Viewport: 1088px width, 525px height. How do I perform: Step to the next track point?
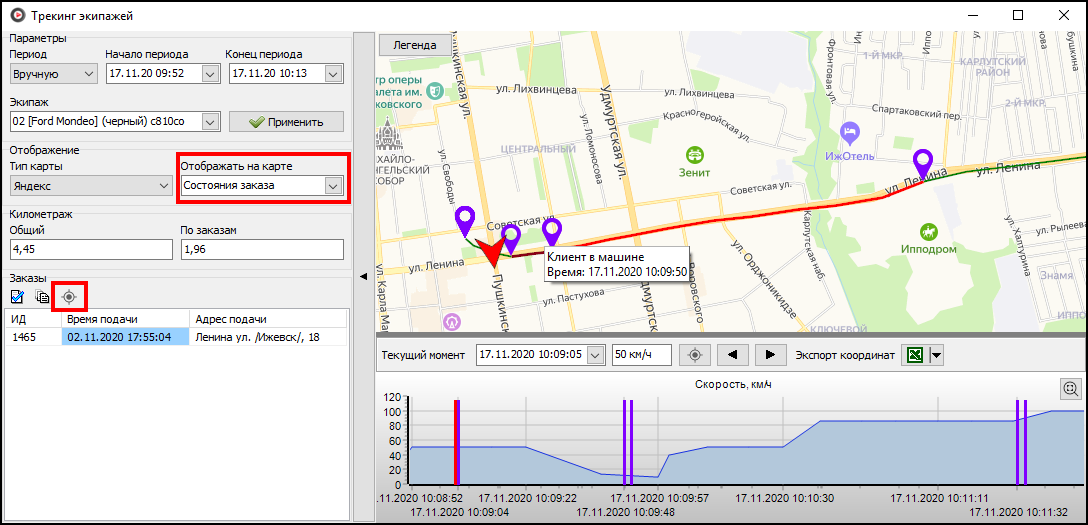770,355
